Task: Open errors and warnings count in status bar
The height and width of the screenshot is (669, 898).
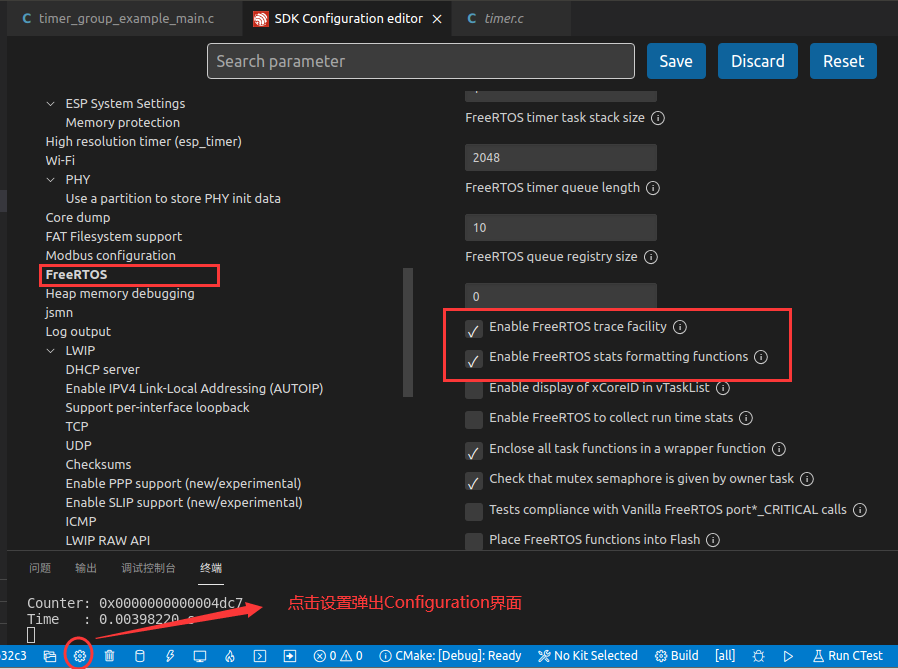Action: click(338, 656)
